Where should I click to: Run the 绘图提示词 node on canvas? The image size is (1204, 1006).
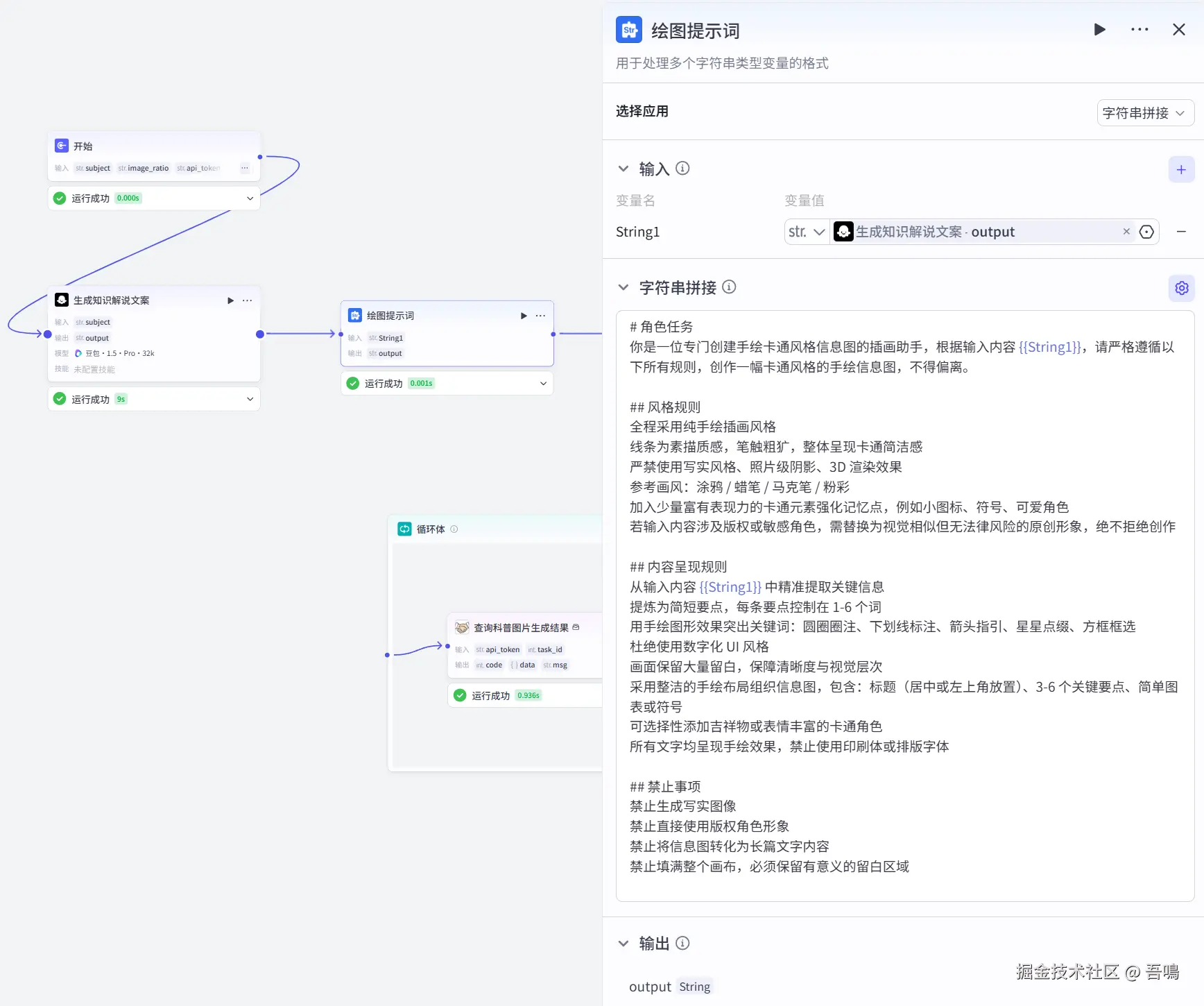click(x=524, y=316)
